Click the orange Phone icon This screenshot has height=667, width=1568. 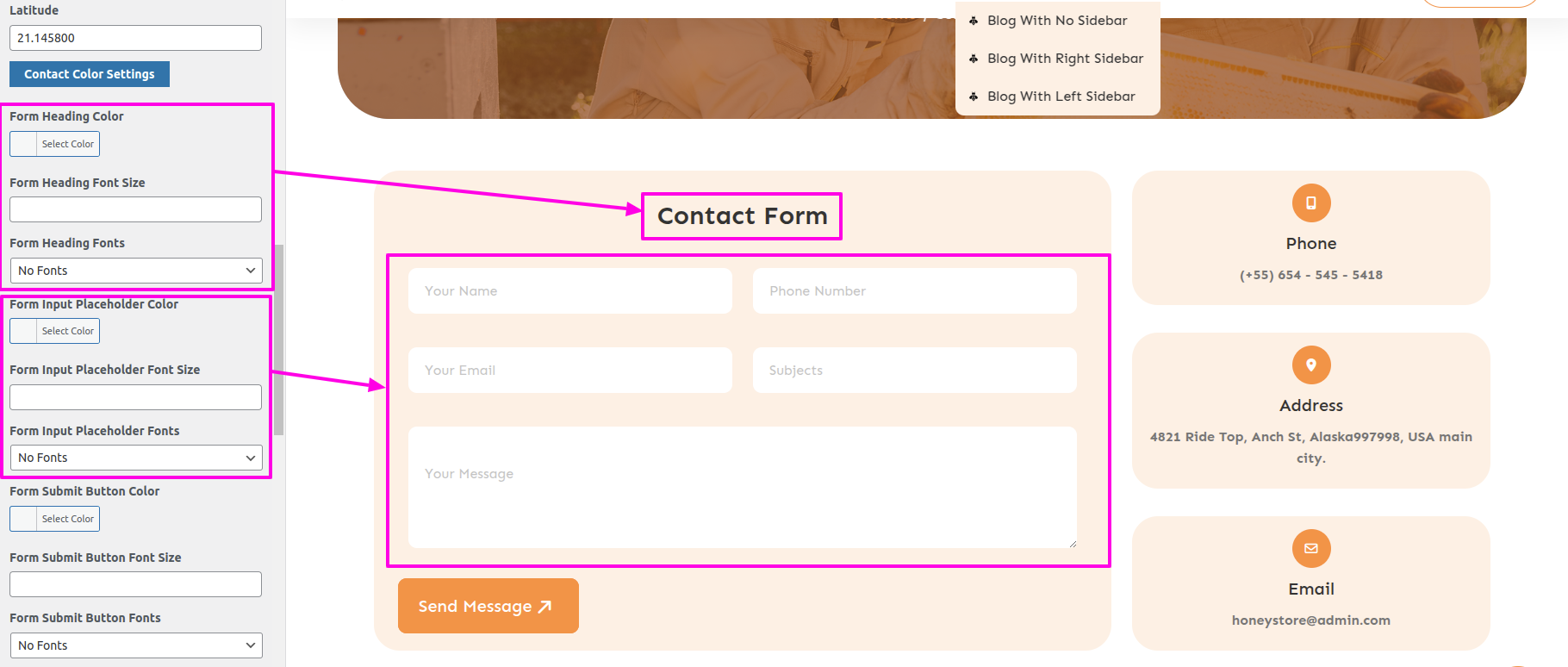pyautogui.click(x=1310, y=203)
